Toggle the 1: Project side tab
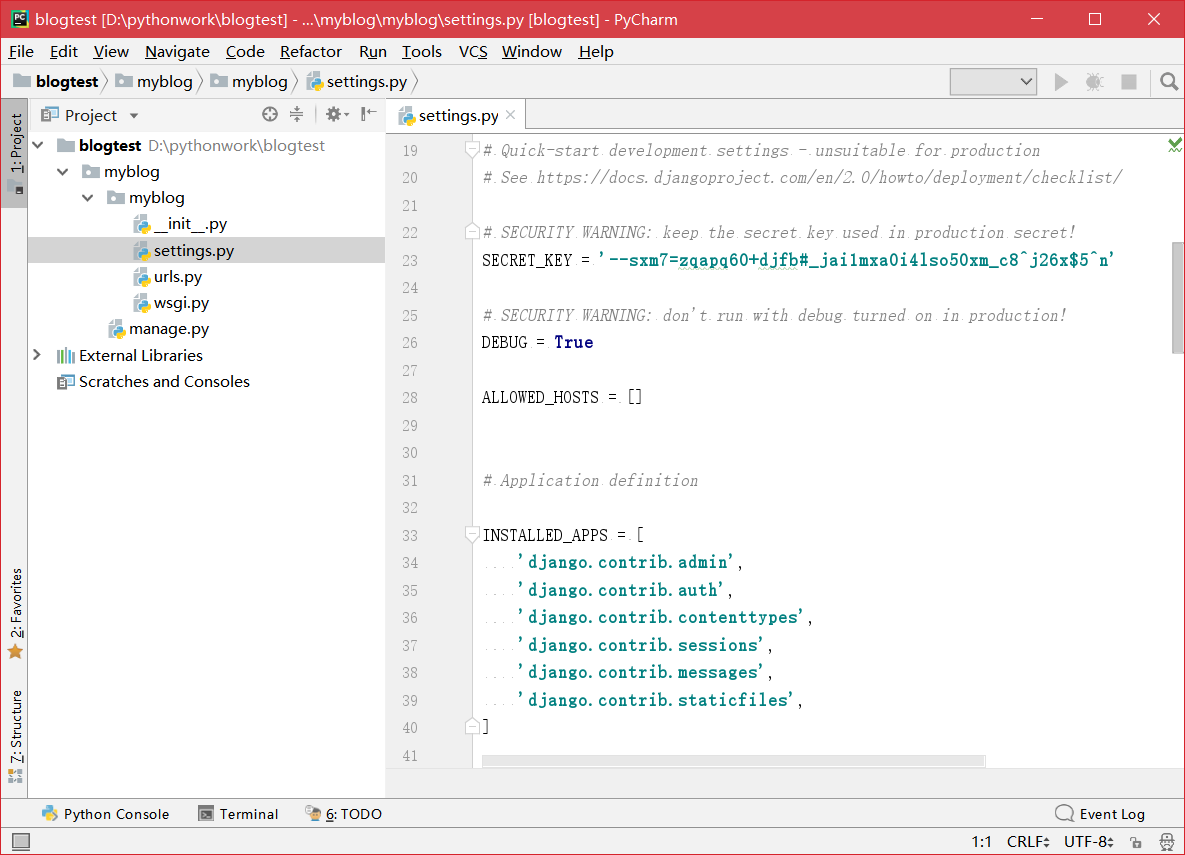 15,153
